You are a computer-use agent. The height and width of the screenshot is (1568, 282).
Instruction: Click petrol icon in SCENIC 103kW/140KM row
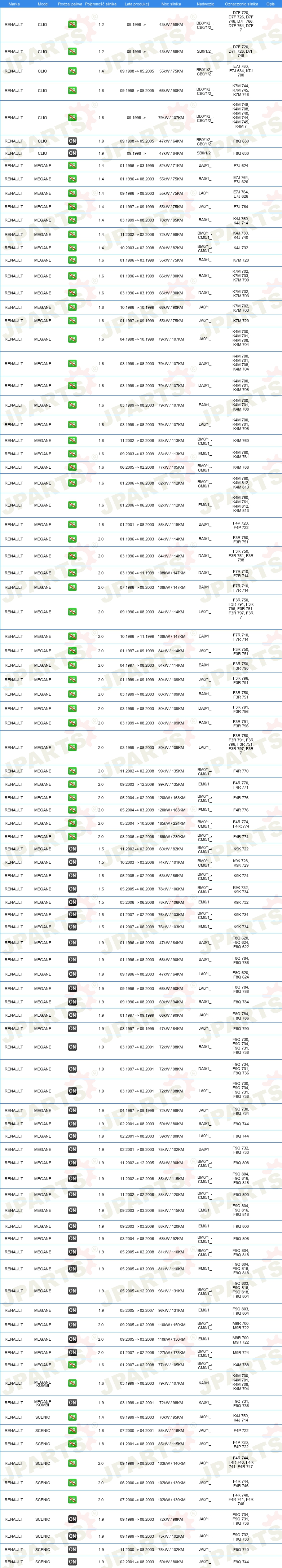pos(72,1464)
